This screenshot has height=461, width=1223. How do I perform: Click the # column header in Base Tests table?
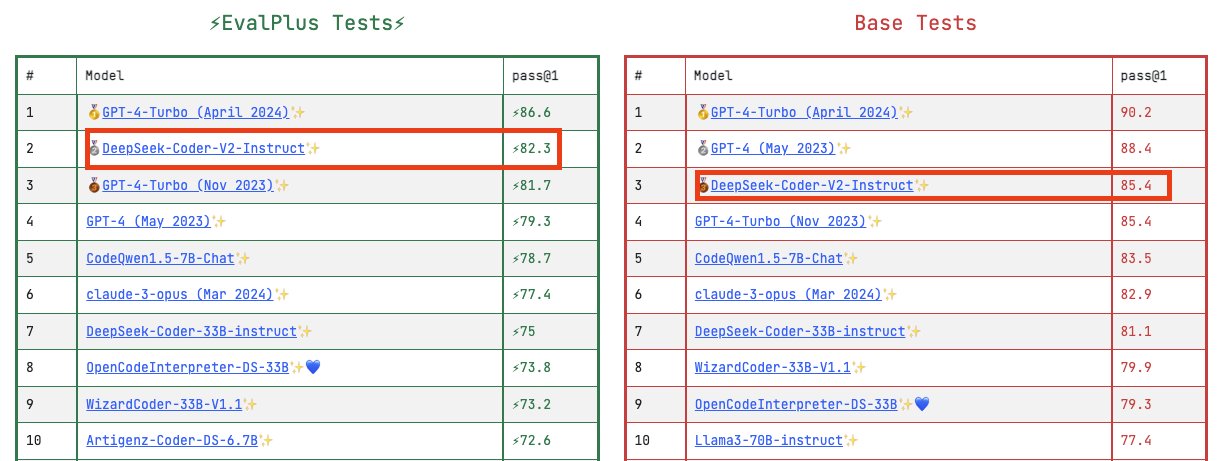(639, 75)
